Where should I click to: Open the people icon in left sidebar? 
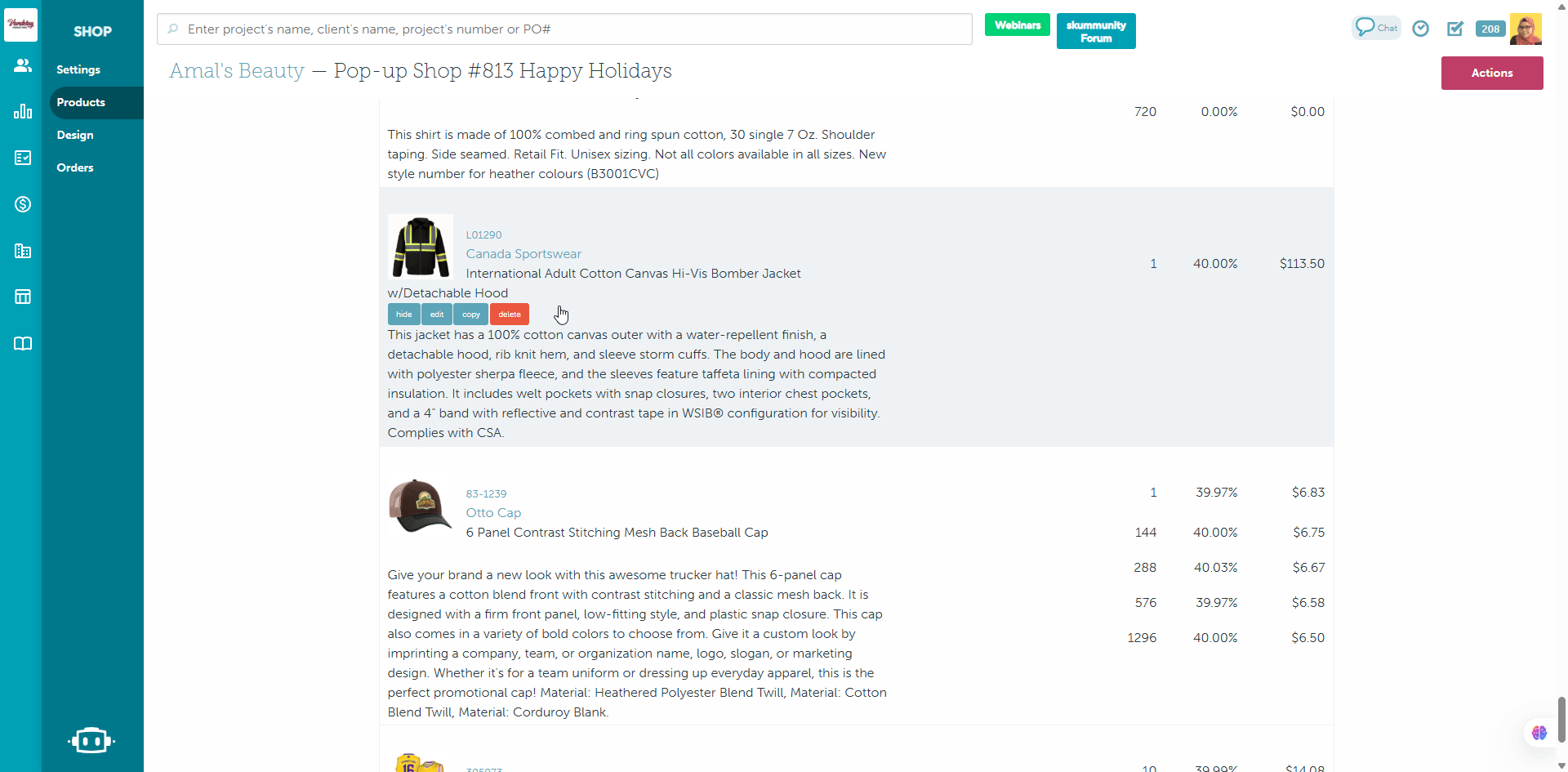coord(22,65)
